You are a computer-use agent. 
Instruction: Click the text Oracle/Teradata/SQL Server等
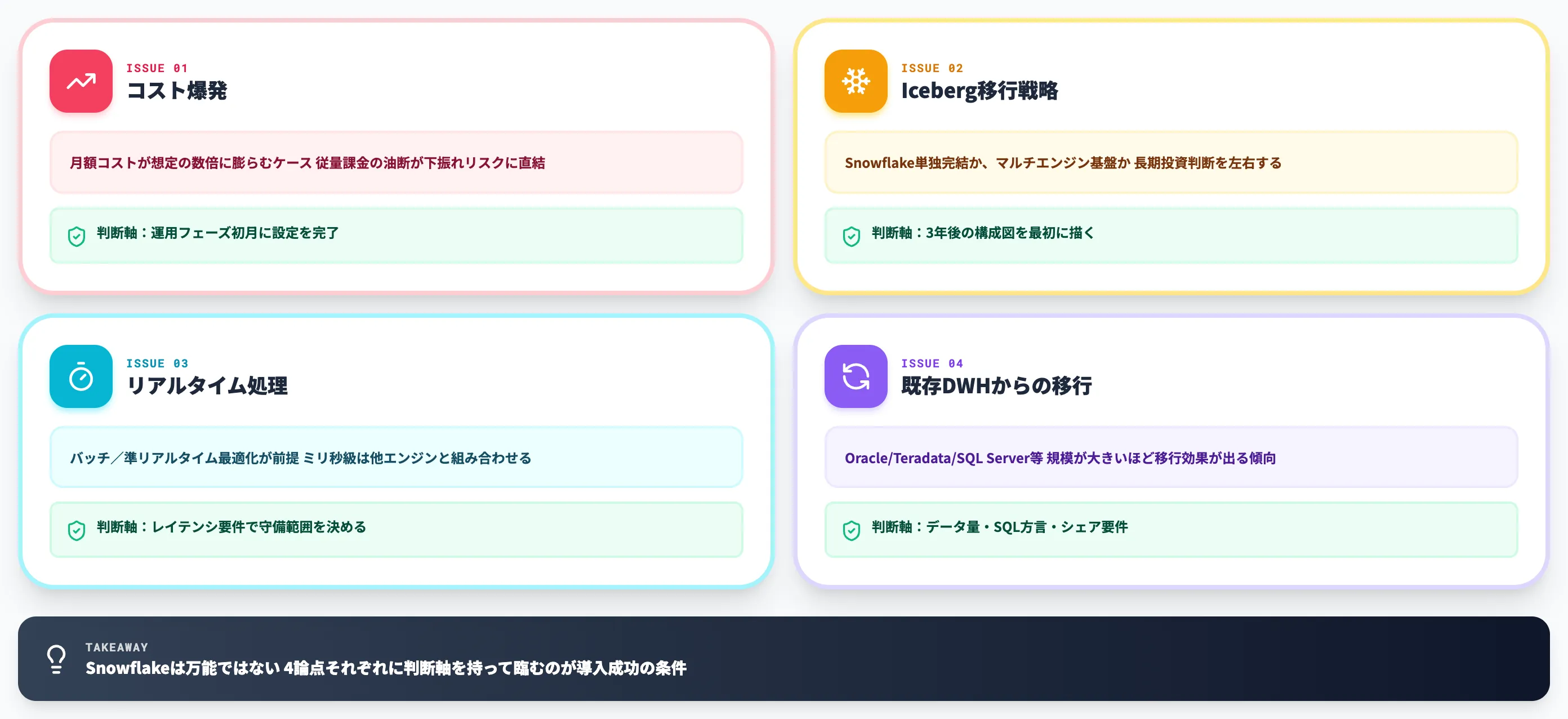(x=943, y=458)
